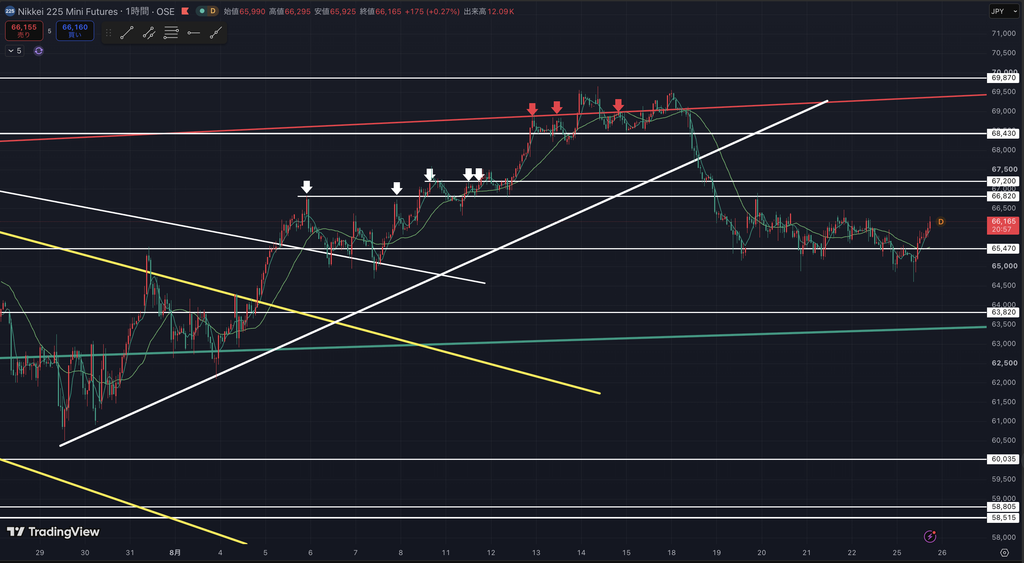Select the 69,870 horizontal line price label

click(1004, 78)
